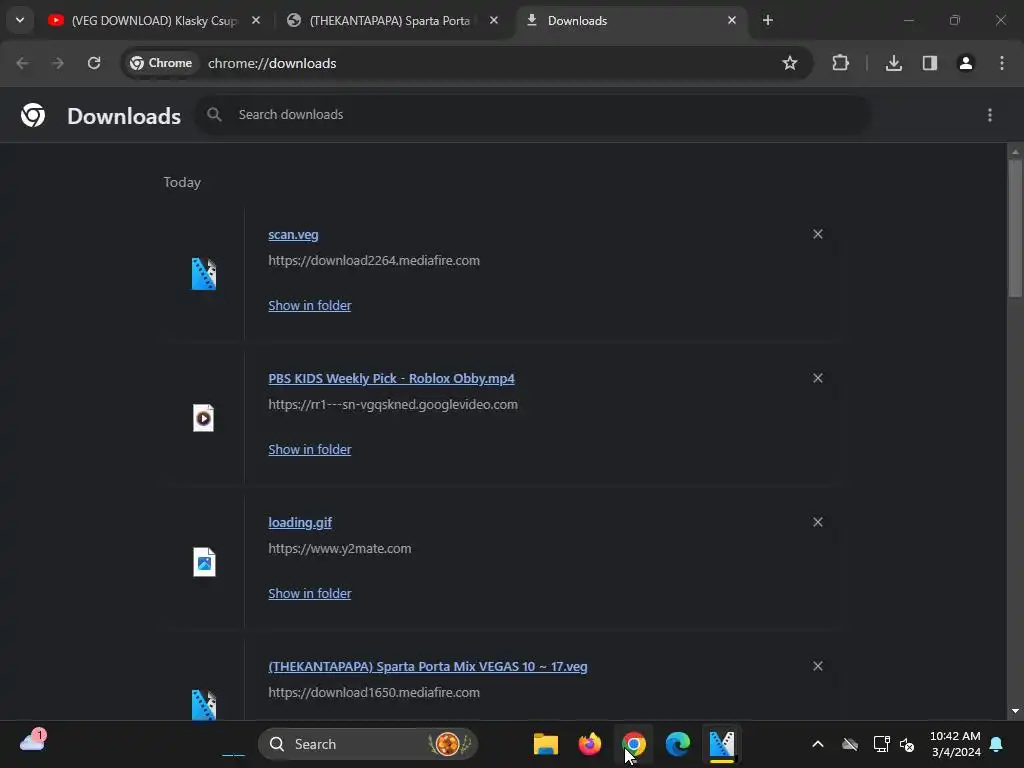The height and width of the screenshot is (768, 1024).
Task: Open the scan.veg file link
Action: pos(293,234)
